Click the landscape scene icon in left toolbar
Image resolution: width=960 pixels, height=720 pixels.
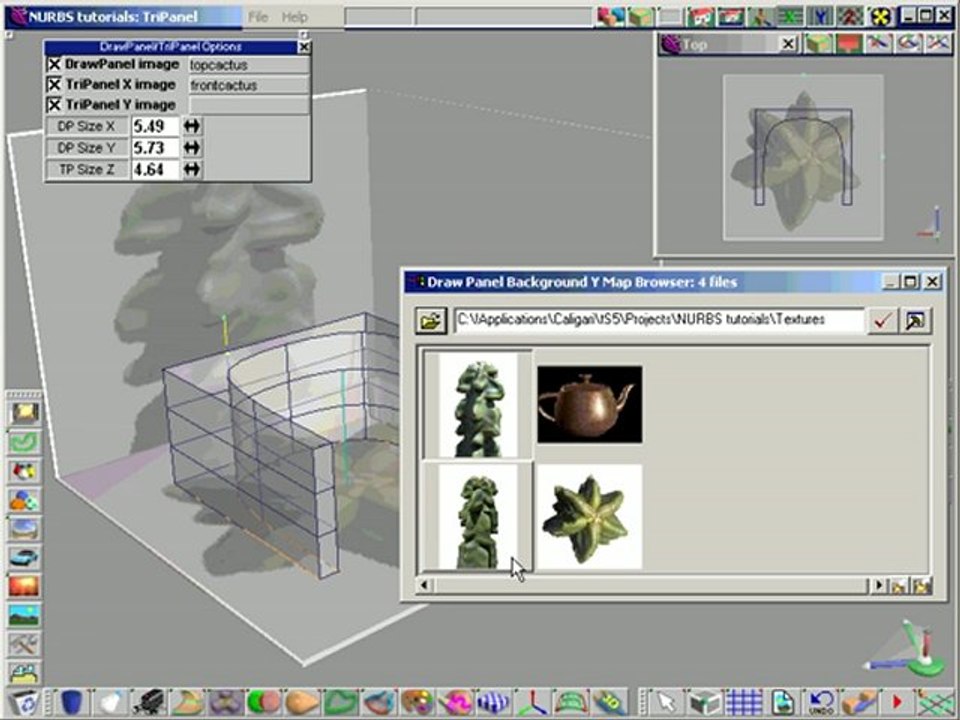[x=24, y=615]
